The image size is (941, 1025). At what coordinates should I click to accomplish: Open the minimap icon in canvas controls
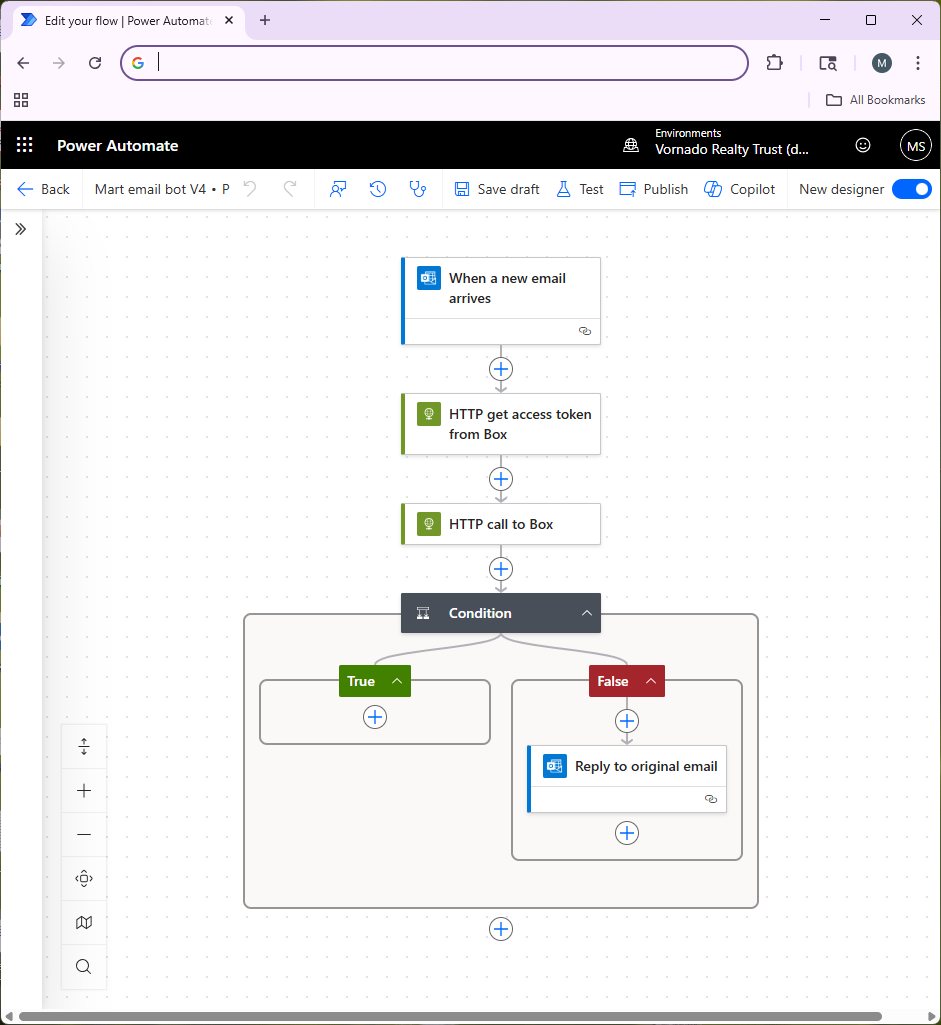tap(84, 922)
